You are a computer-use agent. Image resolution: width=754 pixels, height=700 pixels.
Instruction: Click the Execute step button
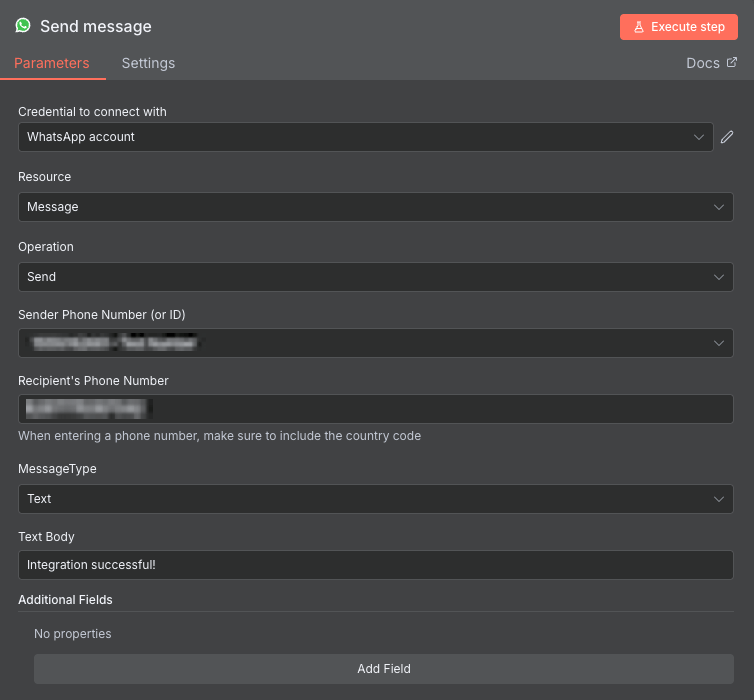pyautogui.click(x=679, y=27)
